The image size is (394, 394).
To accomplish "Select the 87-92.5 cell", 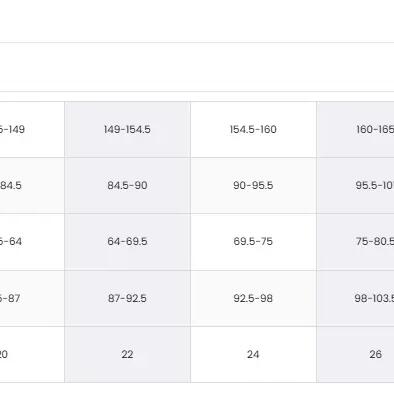I will coord(127,298).
